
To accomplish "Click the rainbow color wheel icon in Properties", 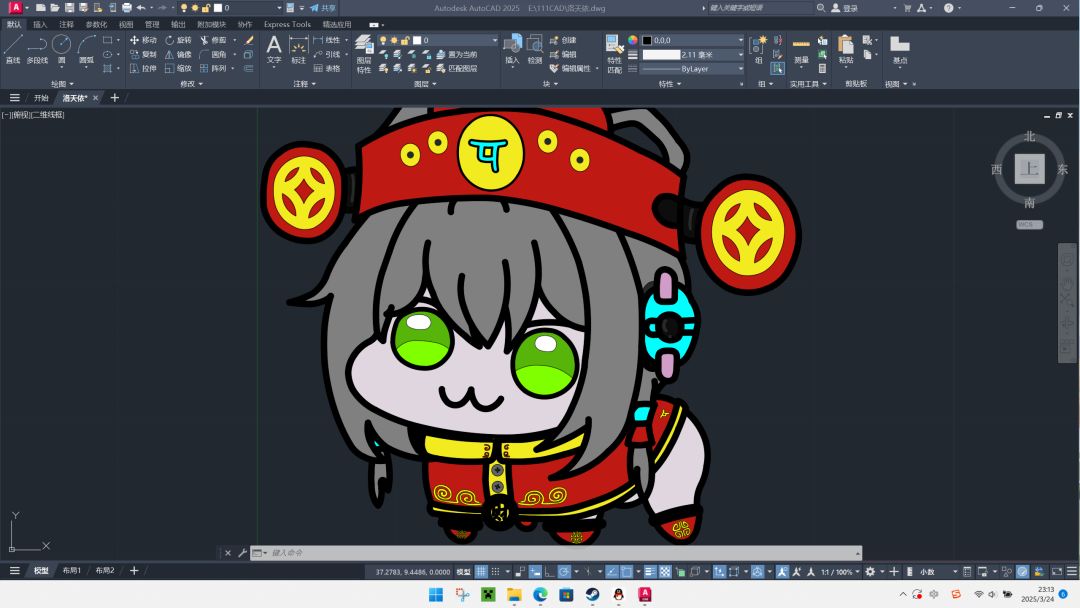I will coord(633,40).
